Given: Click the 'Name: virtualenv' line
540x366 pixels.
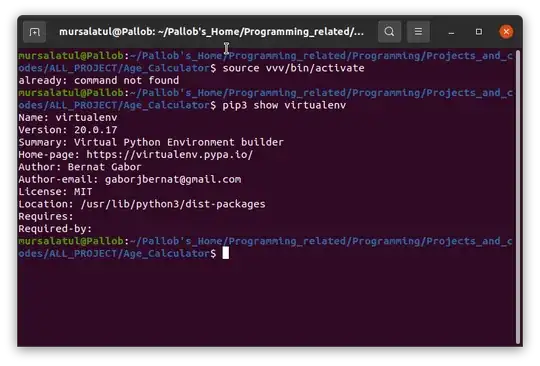Looking at the screenshot, I should pyautogui.click(x=68, y=118).
